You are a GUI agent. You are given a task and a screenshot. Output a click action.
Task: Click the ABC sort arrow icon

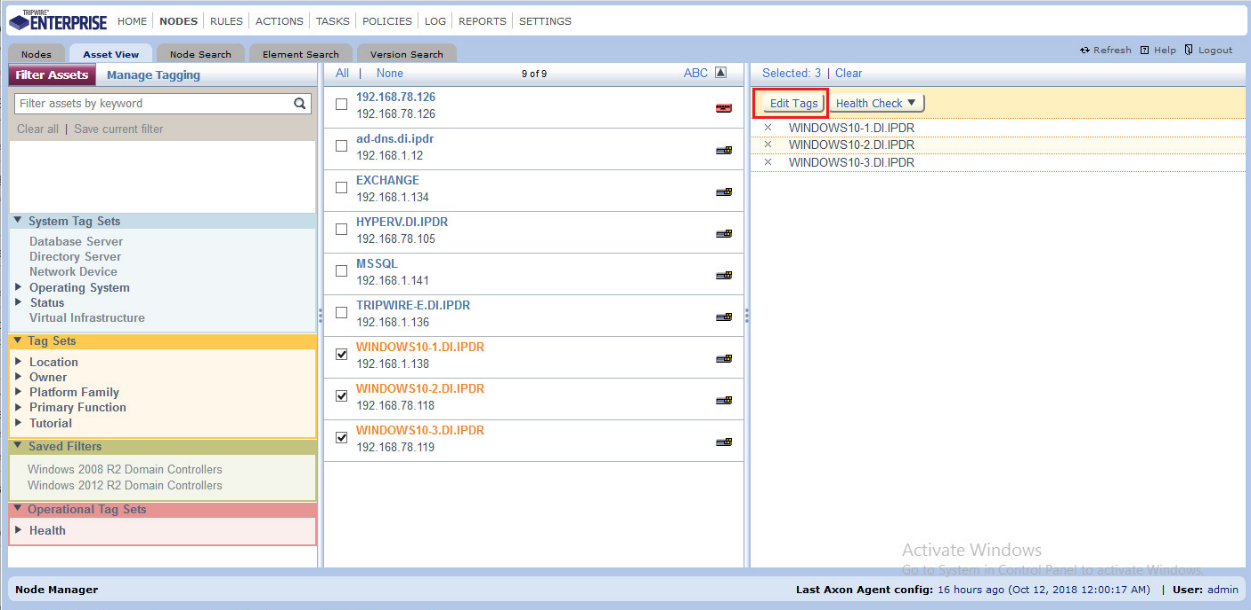tap(720, 73)
